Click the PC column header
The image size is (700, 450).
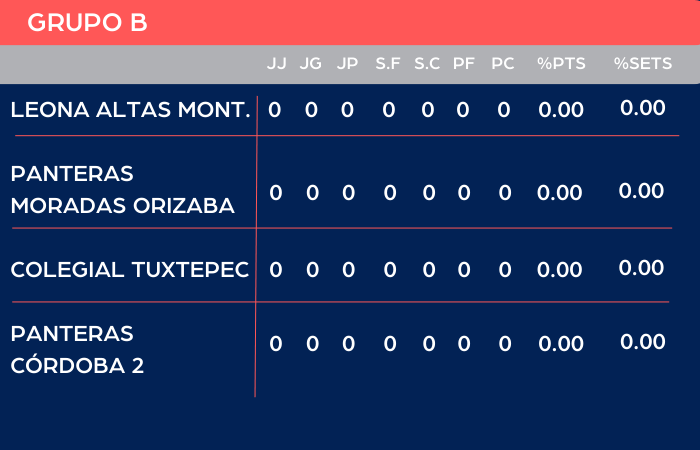[x=503, y=64]
